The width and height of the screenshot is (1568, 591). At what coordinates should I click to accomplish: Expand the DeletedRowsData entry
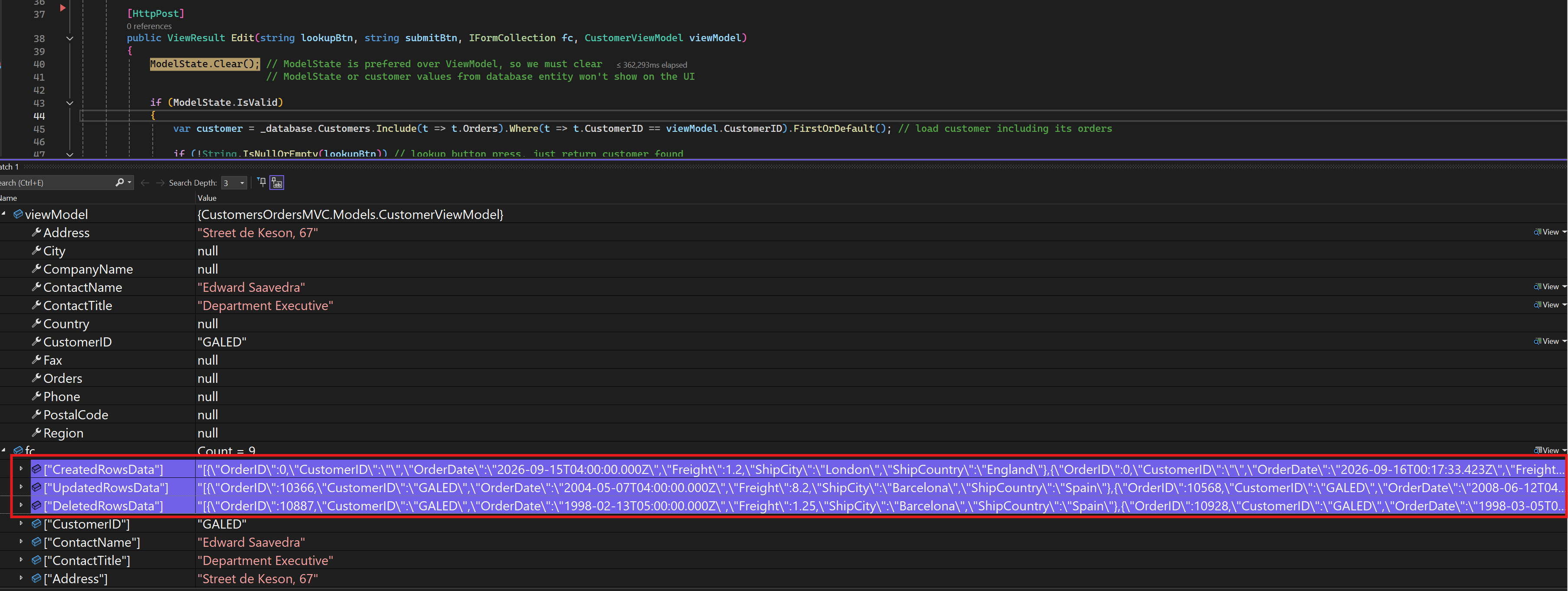pos(21,505)
